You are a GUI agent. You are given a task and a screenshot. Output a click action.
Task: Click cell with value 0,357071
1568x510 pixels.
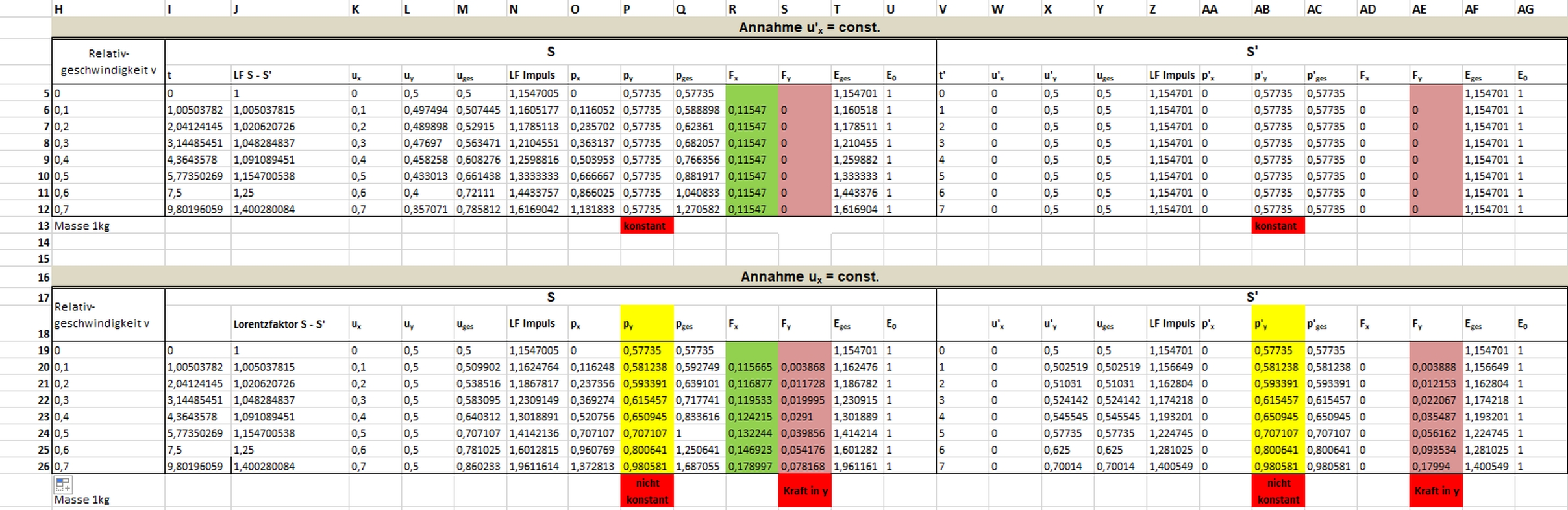[427, 210]
